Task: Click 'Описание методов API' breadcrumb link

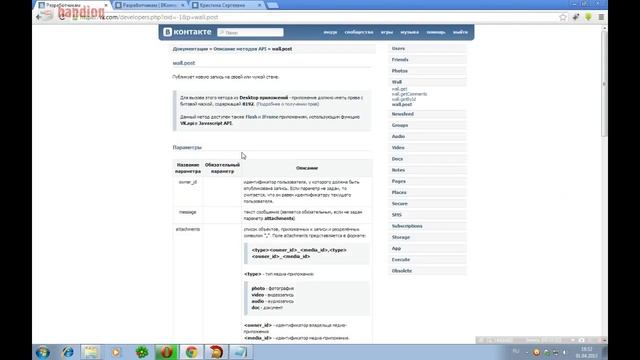Action: (240, 49)
